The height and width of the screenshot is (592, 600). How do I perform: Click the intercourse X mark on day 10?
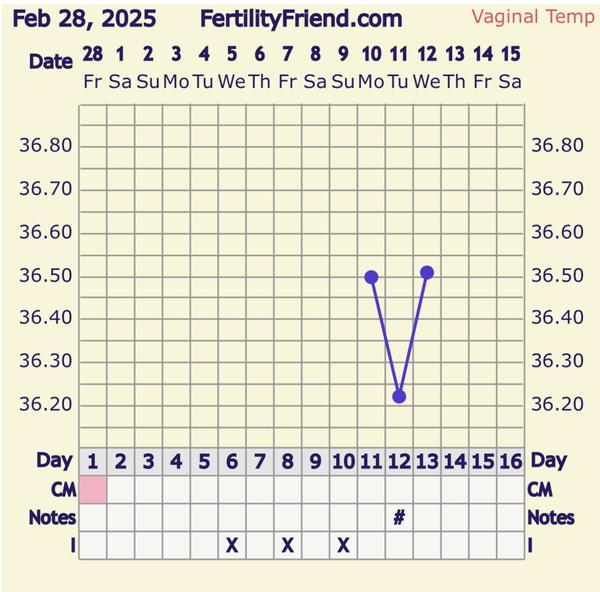coord(343,545)
